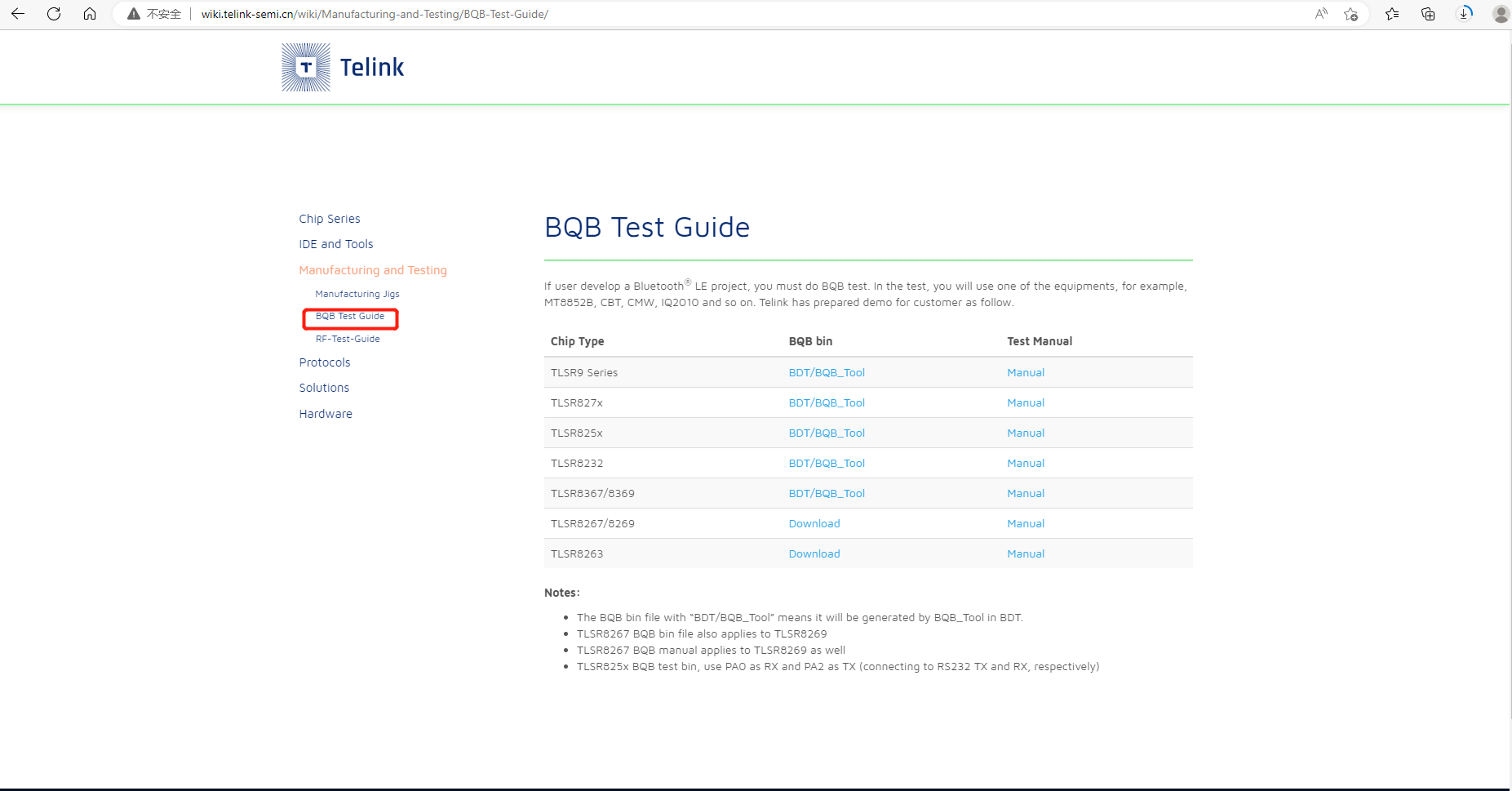View site security info via 不安全 warning
Image resolution: width=1512 pixels, height=791 pixels.
coord(157,14)
